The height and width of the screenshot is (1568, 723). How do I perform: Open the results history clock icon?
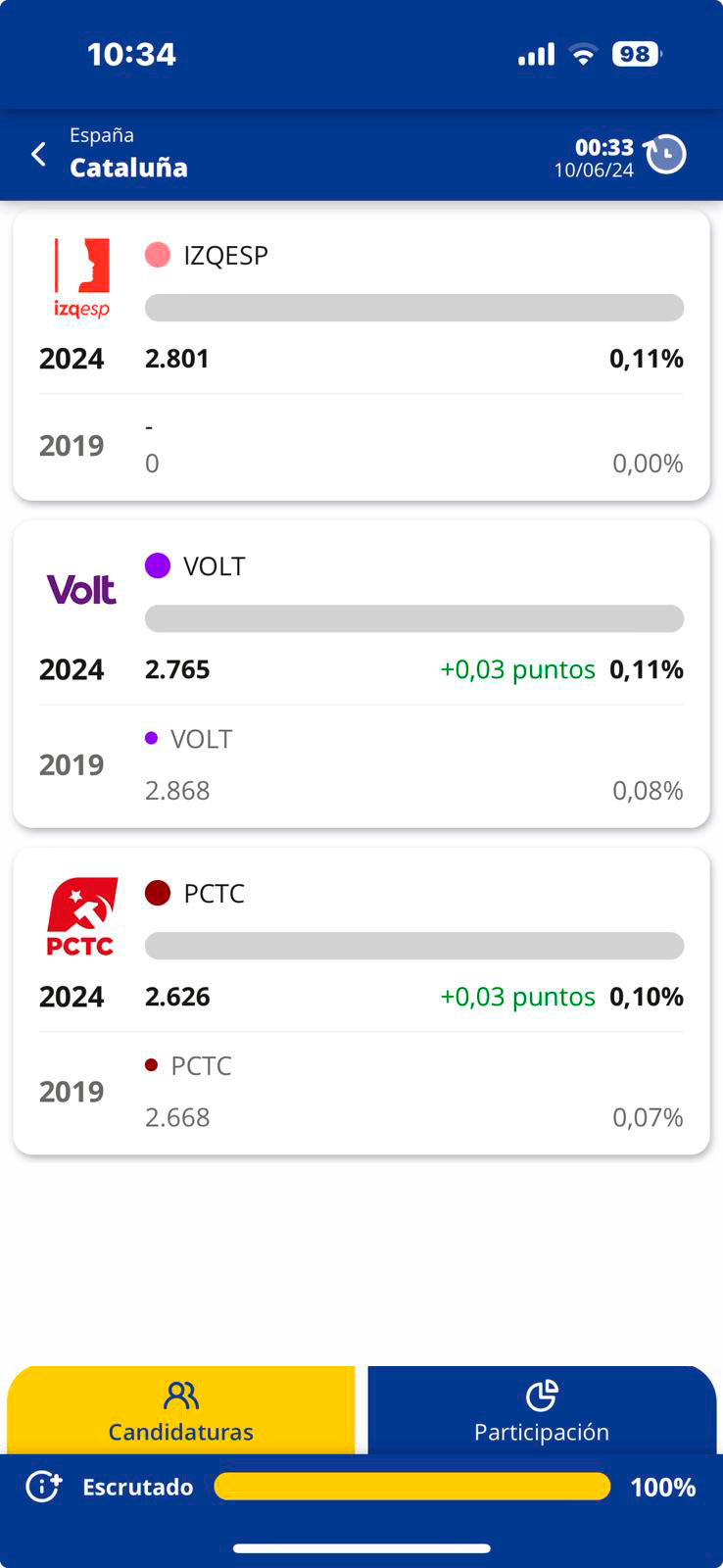tap(666, 155)
